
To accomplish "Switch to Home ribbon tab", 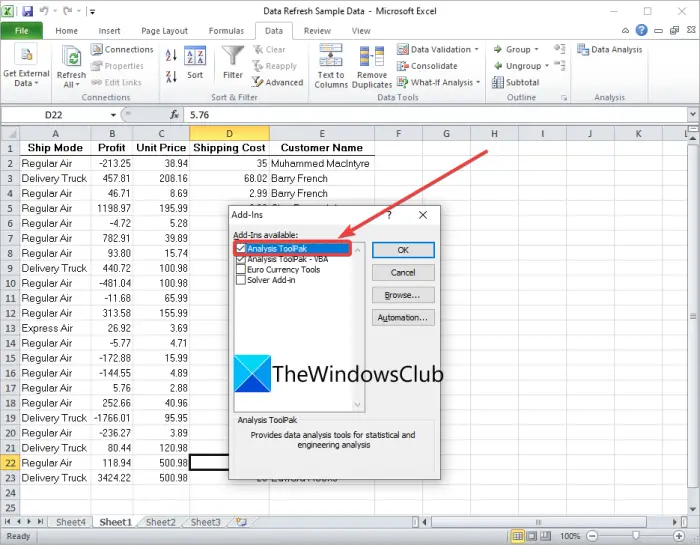I will click(67, 30).
